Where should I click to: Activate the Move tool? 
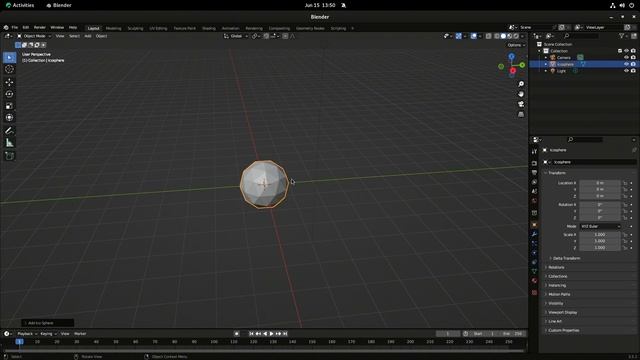tap(9, 82)
